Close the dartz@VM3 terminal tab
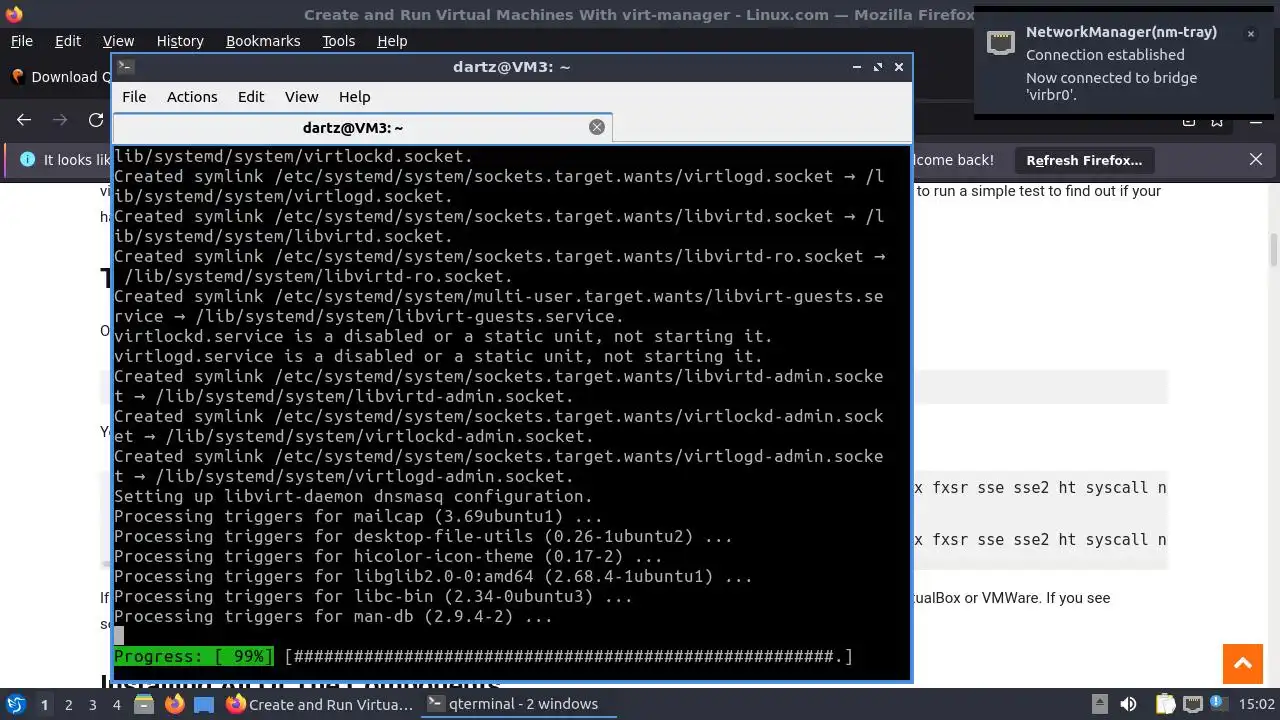 597,127
